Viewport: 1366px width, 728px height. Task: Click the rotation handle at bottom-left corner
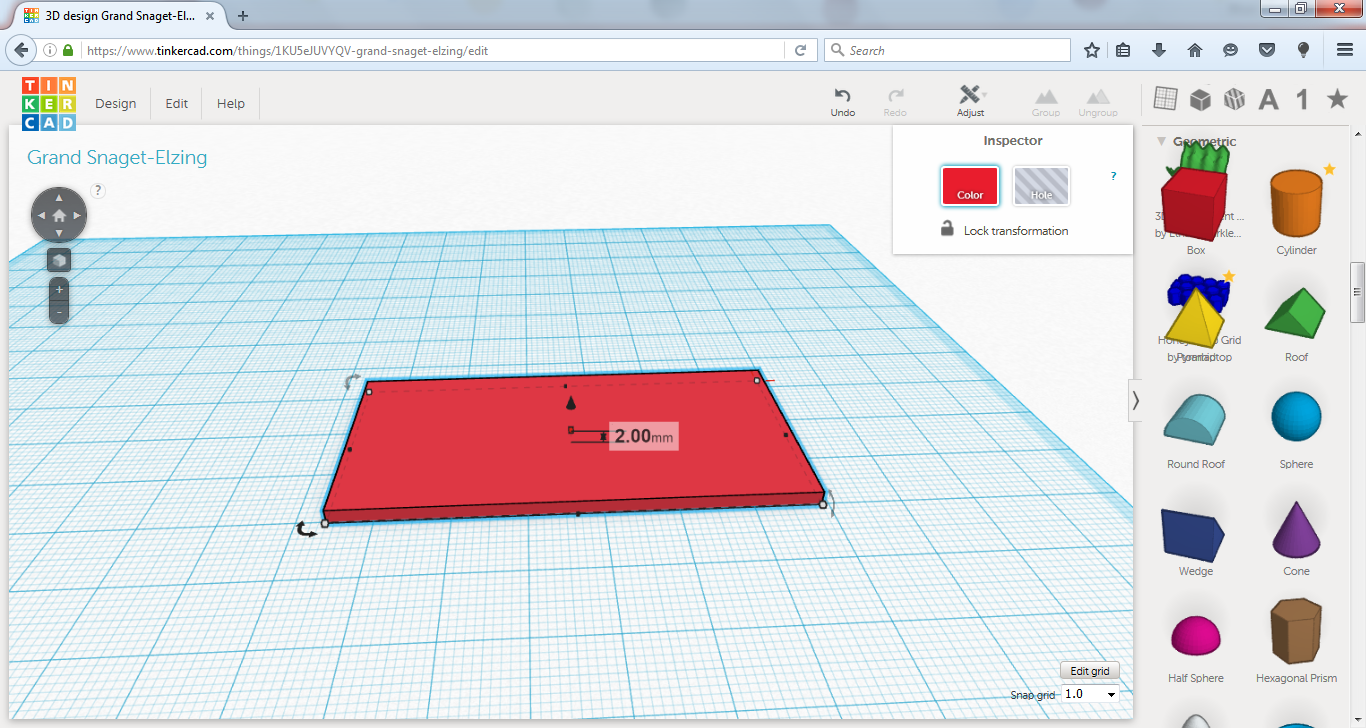[306, 529]
